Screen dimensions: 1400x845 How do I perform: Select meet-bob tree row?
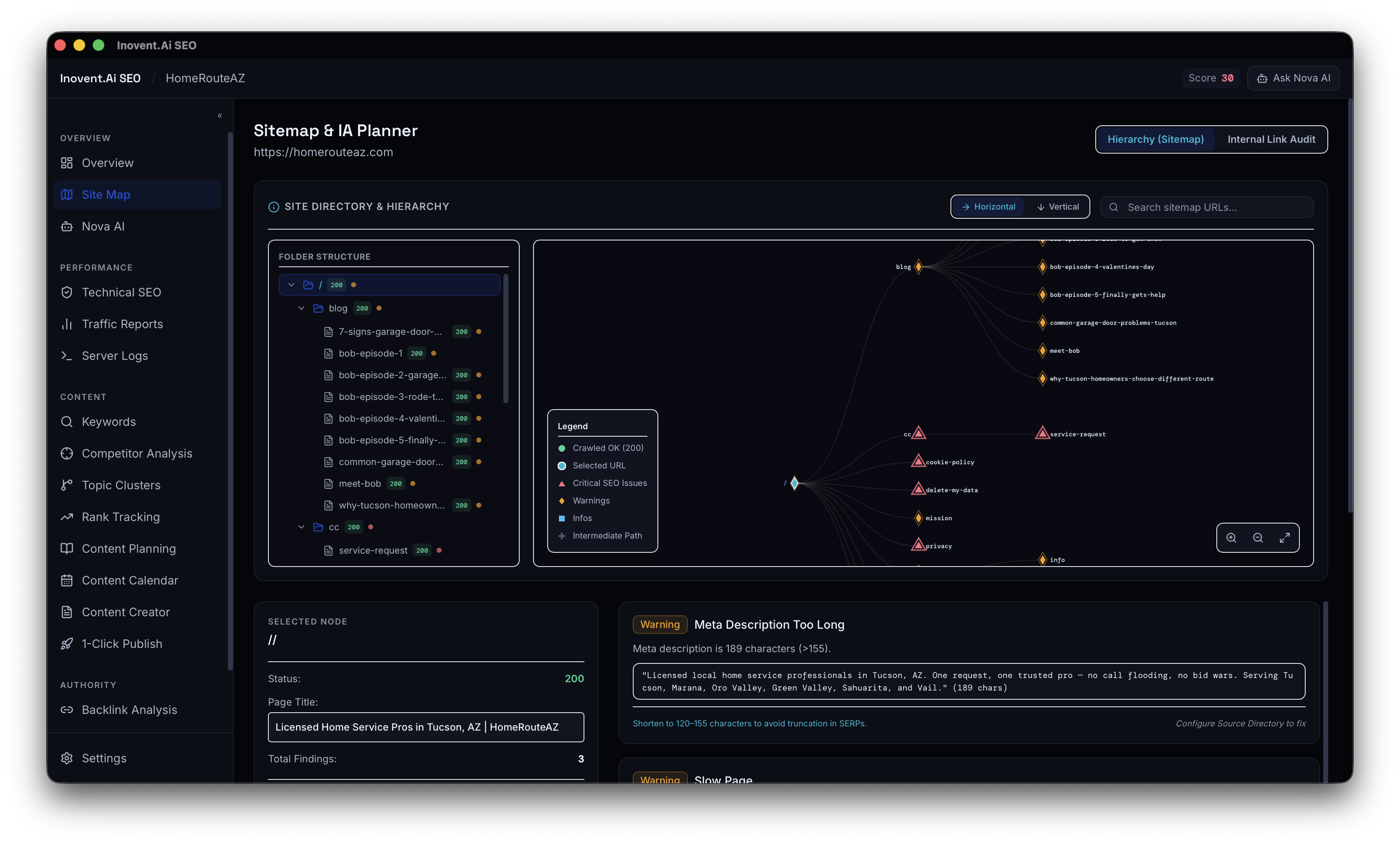(389, 483)
